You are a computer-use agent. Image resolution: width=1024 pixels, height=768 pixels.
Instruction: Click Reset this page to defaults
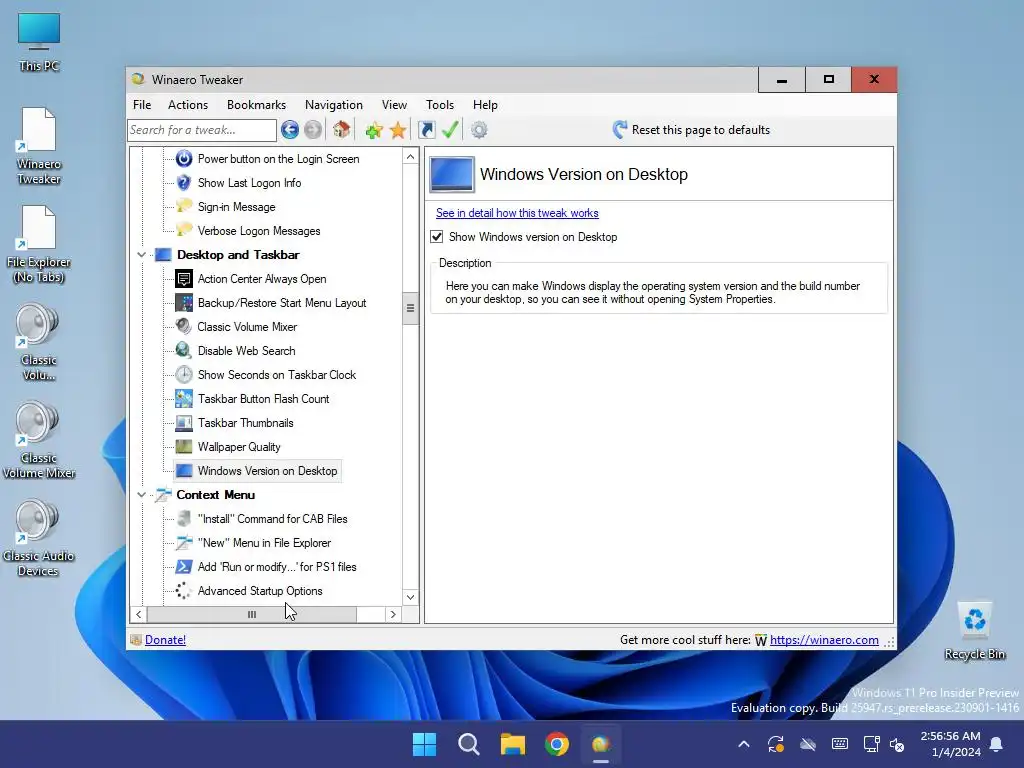[x=692, y=130]
